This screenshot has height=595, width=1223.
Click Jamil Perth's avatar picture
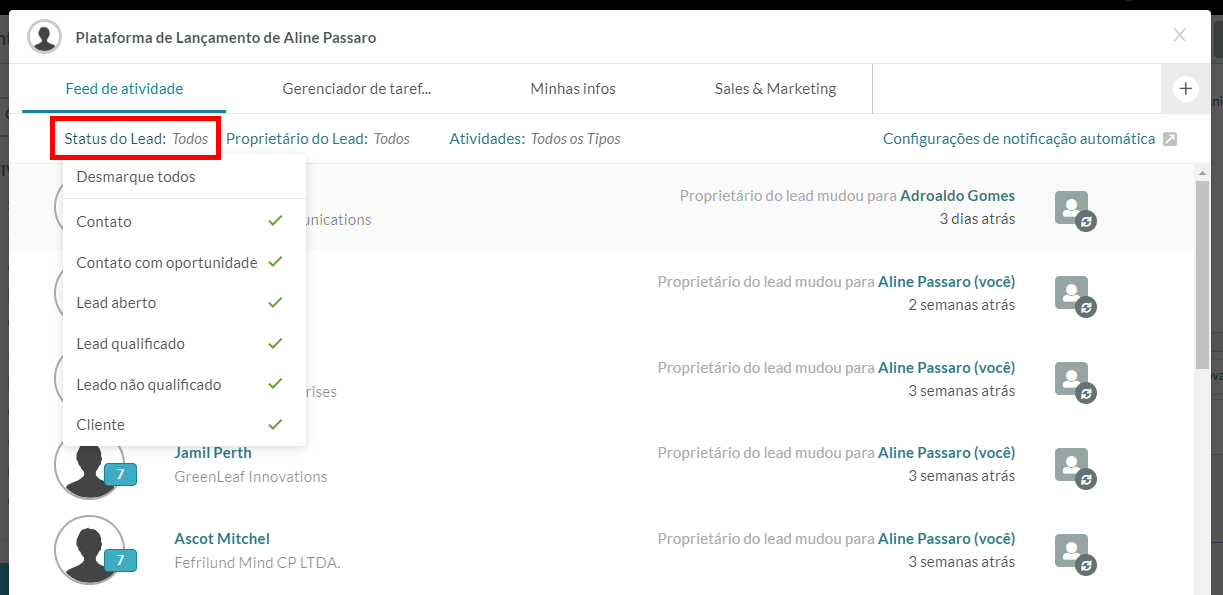pyautogui.click(x=89, y=464)
